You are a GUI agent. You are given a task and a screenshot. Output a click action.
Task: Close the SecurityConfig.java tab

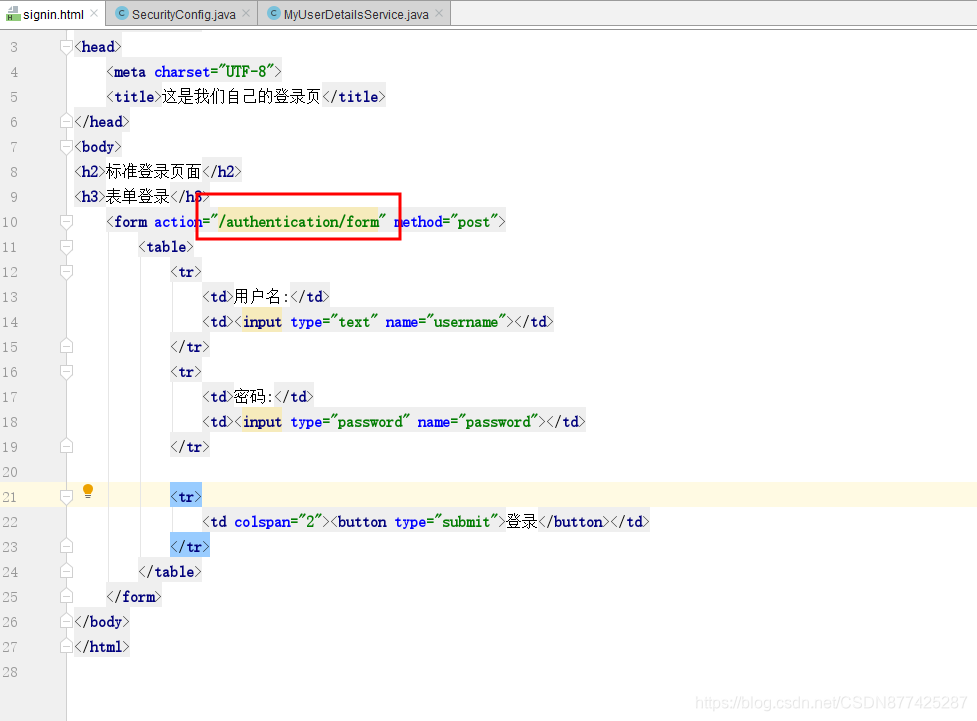pos(246,13)
